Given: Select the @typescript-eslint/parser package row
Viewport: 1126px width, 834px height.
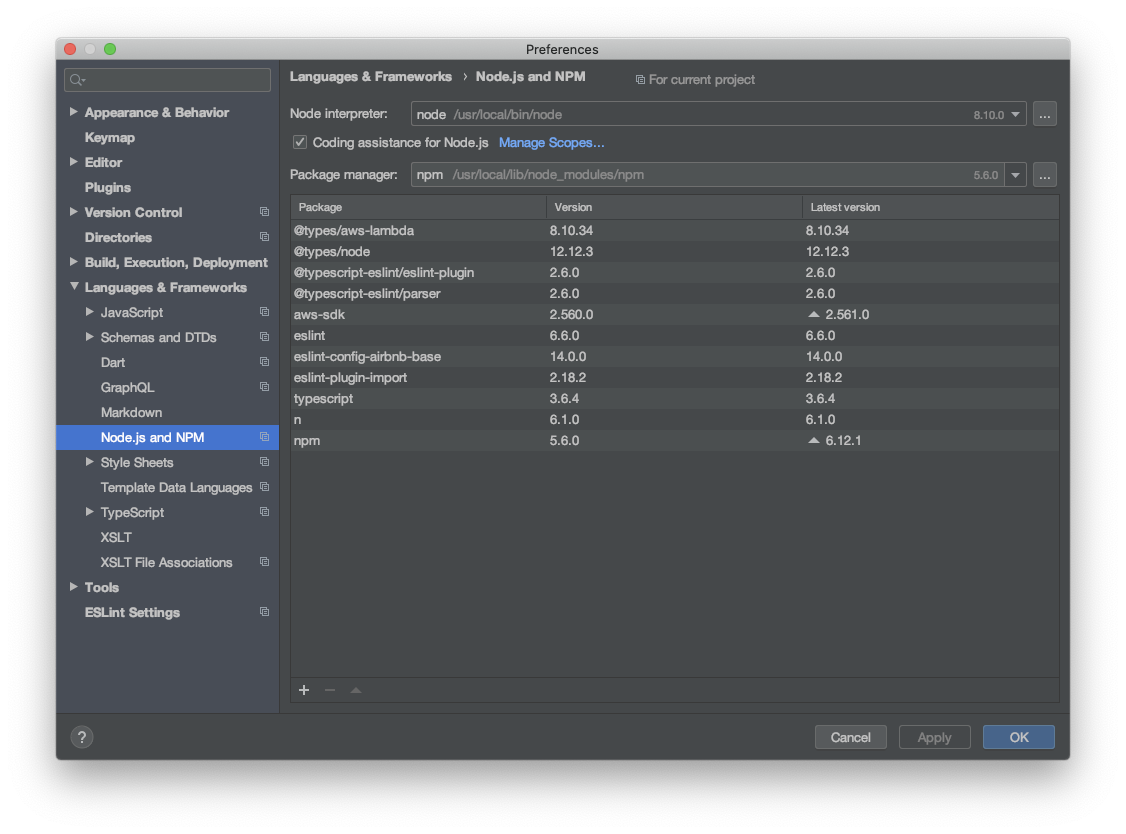Looking at the screenshot, I should [x=674, y=294].
